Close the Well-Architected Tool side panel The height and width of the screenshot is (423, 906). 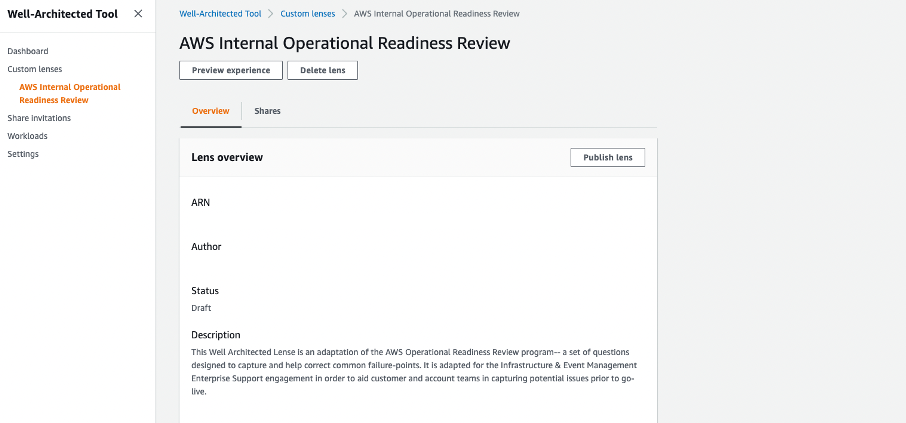(138, 13)
